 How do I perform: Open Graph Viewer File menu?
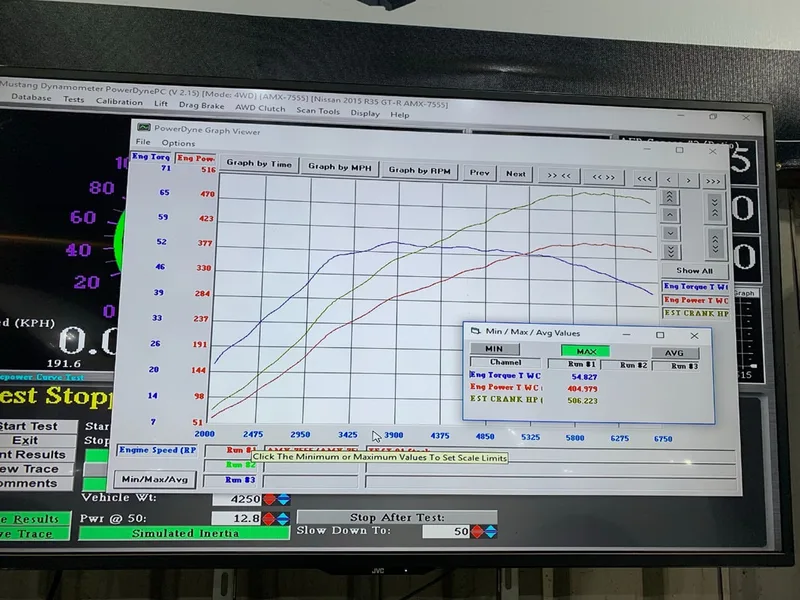click(x=143, y=141)
